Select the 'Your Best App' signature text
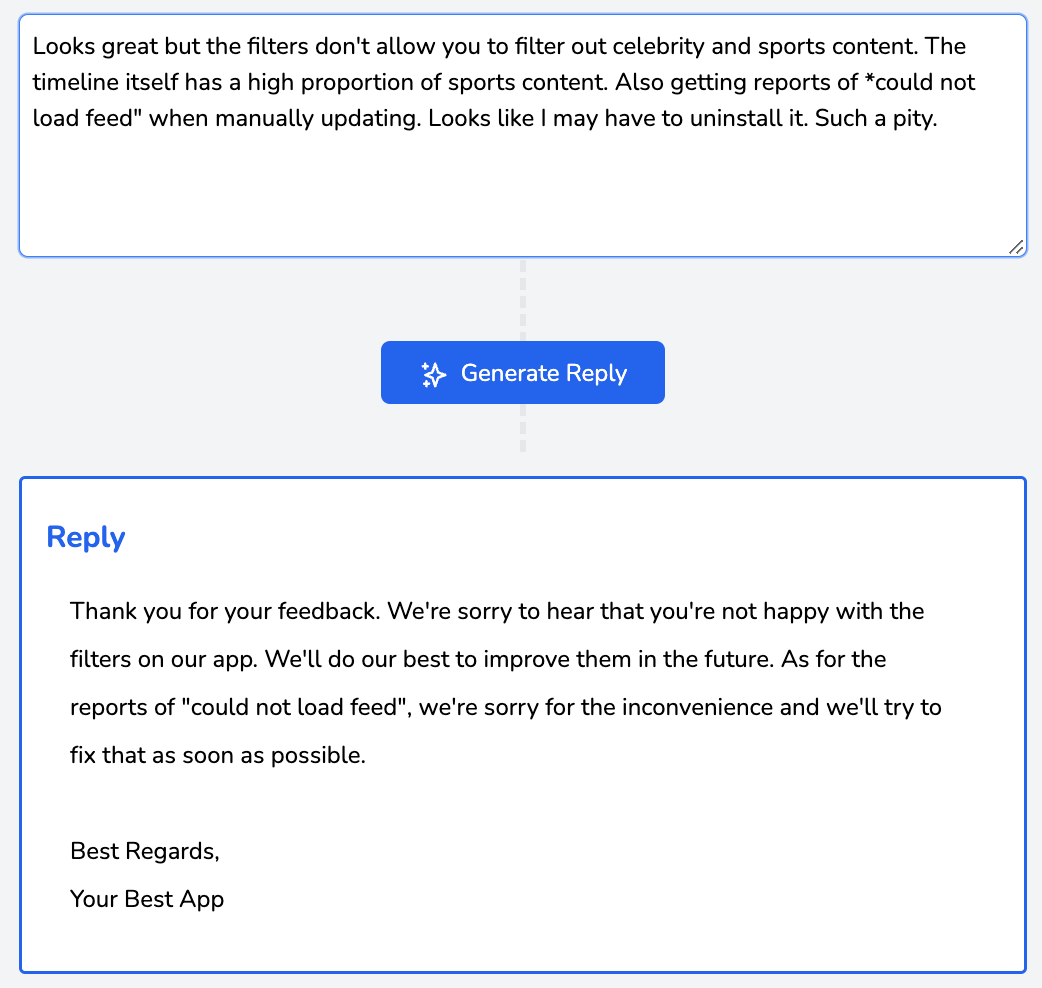Image resolution: width=1042 pixels, height=988 pixels. [147, 899]
